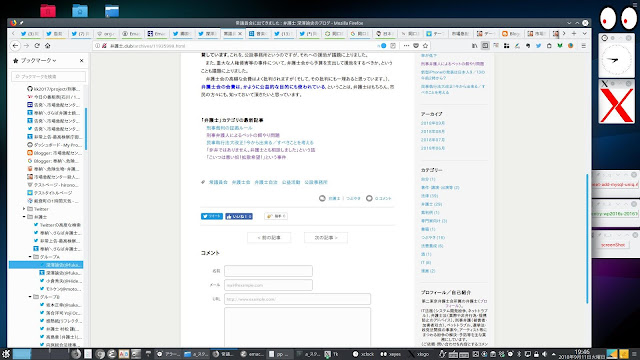Toggle the sidebar button in the toolbar

tap(485, 46)
